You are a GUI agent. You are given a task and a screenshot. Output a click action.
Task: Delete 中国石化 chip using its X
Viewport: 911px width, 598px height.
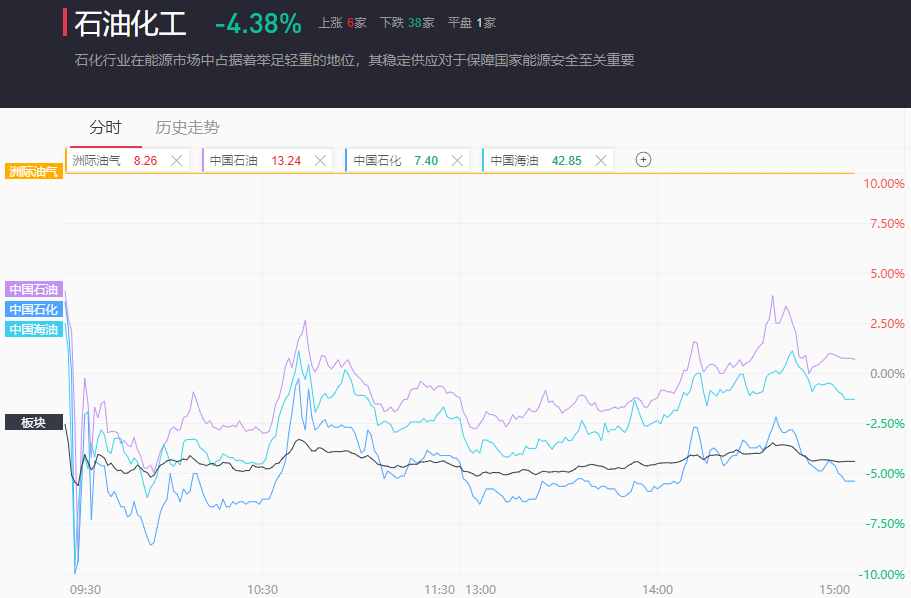coord(458,160)
